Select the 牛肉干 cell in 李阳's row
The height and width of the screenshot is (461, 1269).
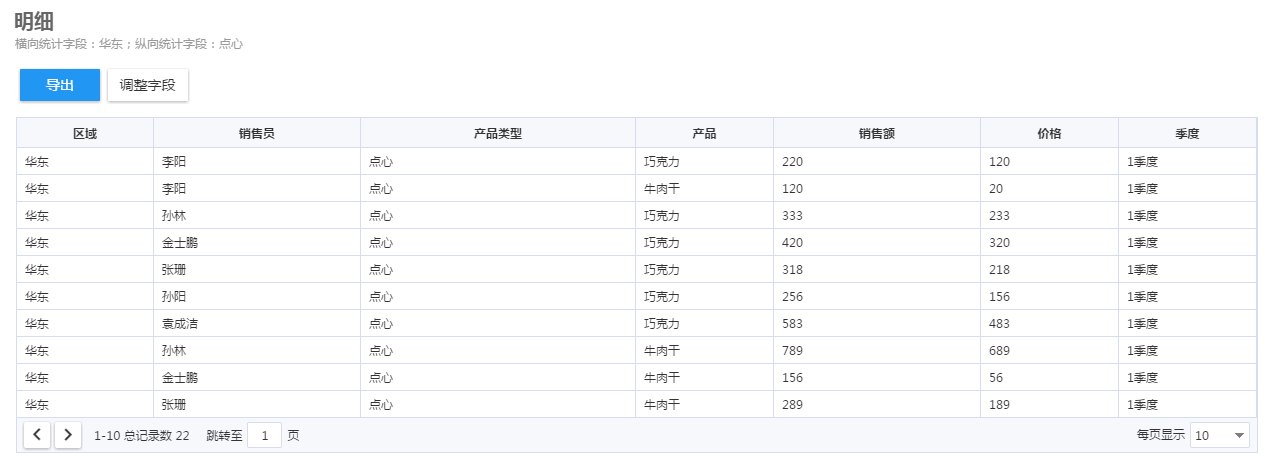point(704,188)
